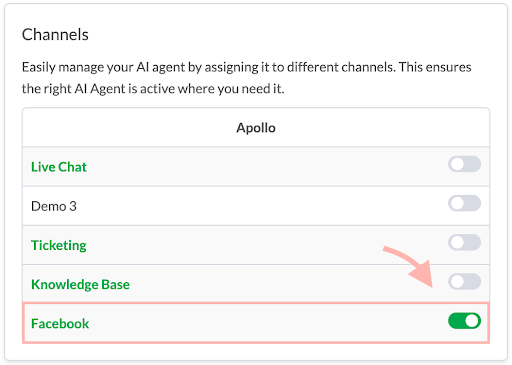Click the Channels section heading
The image size is (512, 365).
pos(55,34)
